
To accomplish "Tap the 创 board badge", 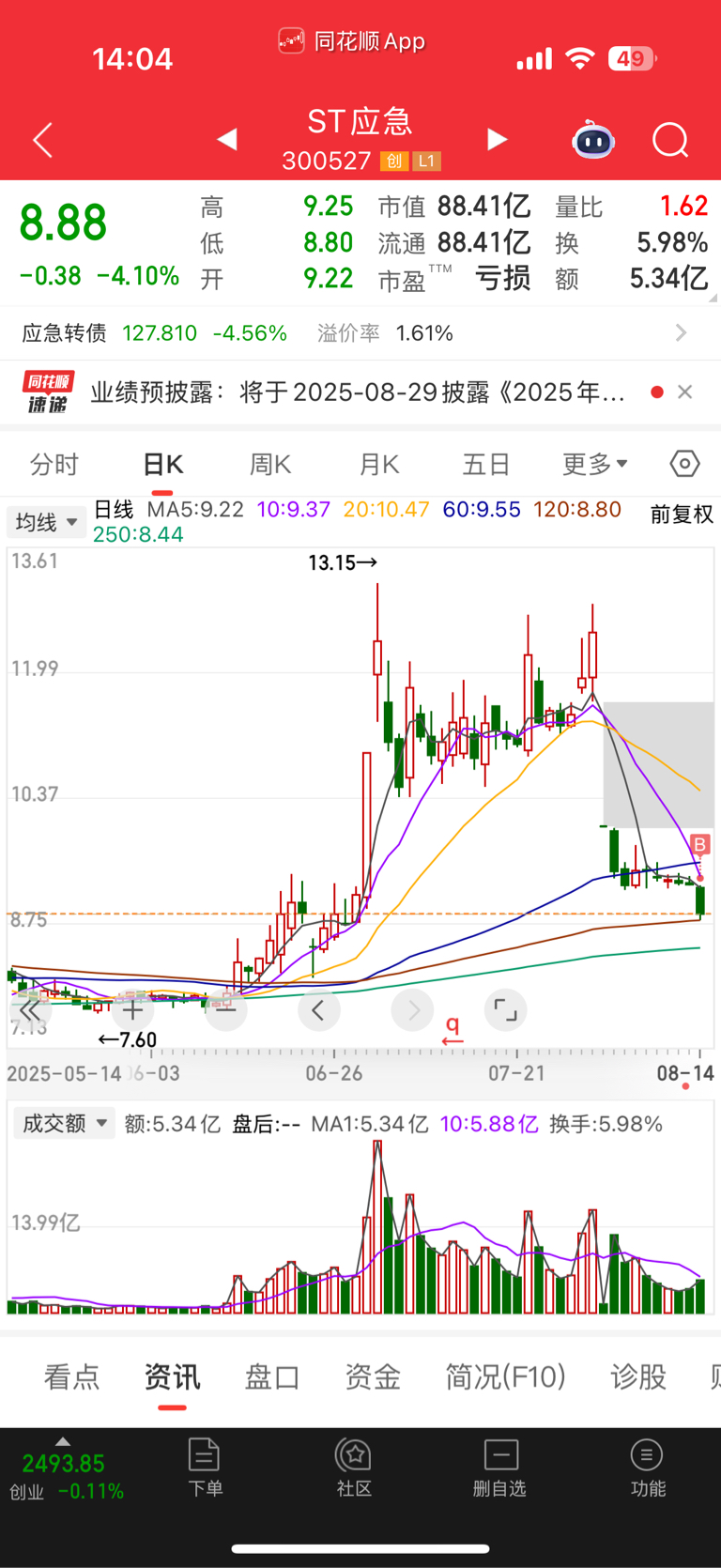I will coord(394,161).
